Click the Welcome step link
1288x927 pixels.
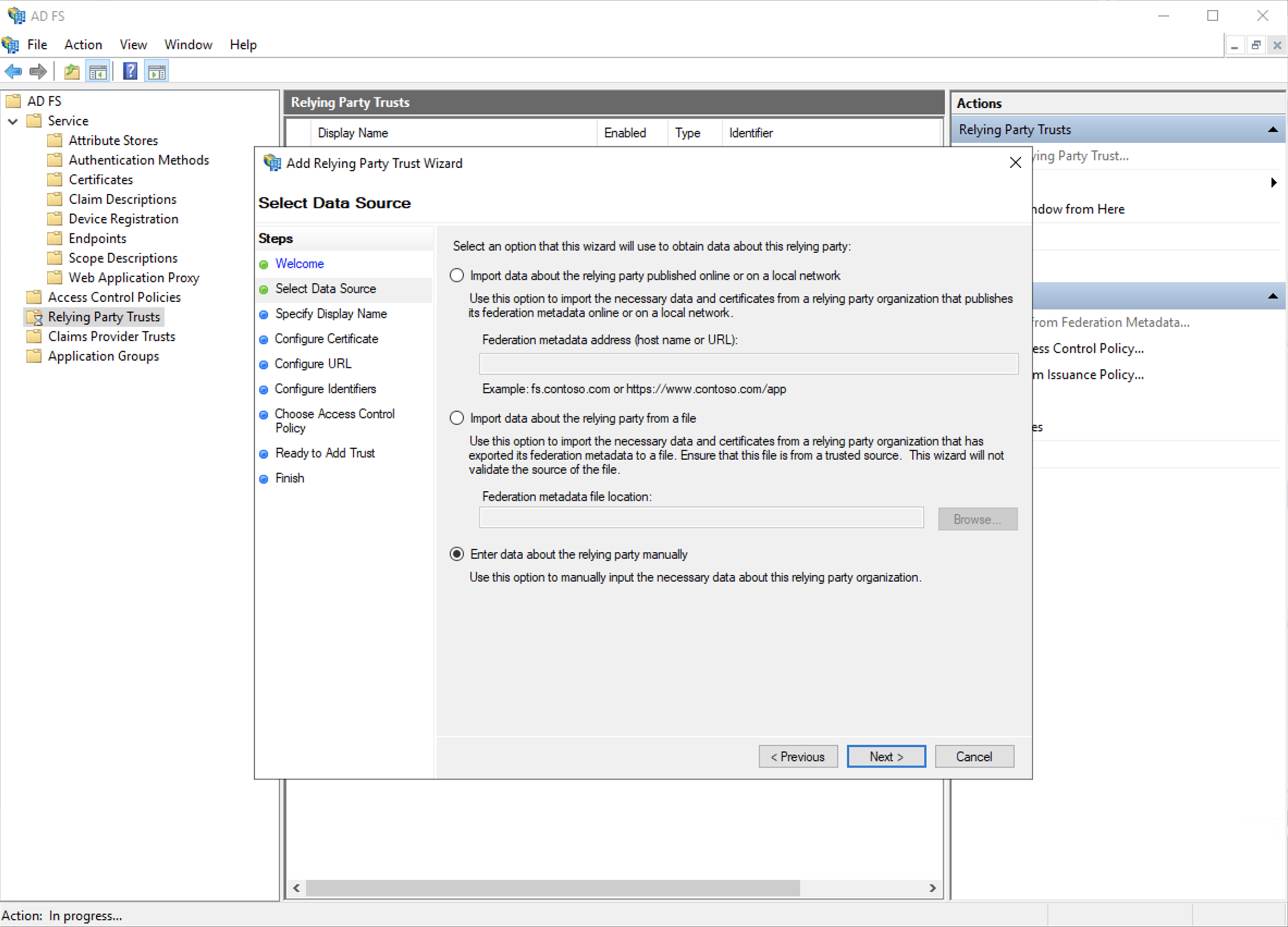pos(299,264)
